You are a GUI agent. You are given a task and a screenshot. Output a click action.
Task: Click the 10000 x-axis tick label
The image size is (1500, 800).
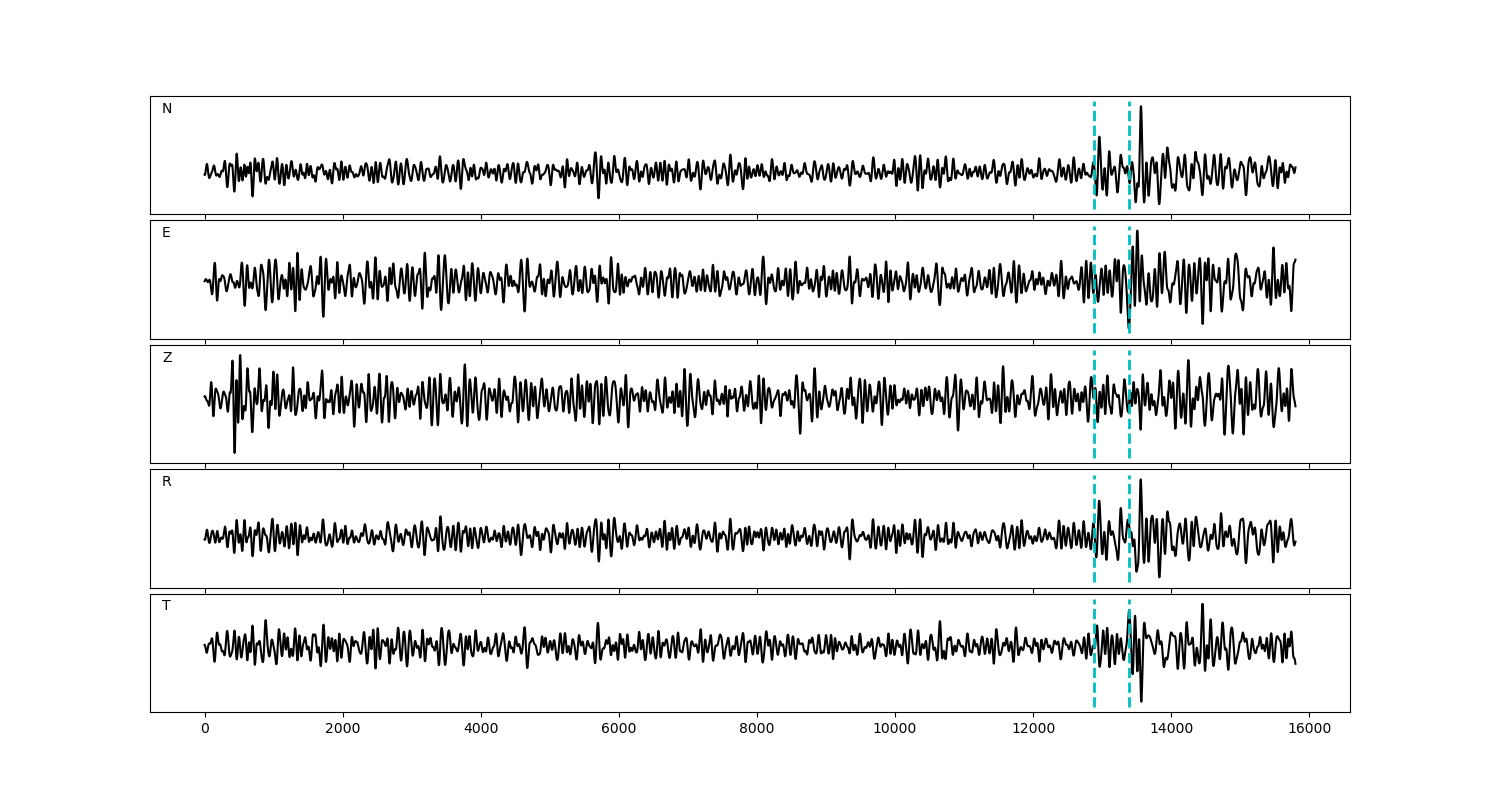coord(894,730)
